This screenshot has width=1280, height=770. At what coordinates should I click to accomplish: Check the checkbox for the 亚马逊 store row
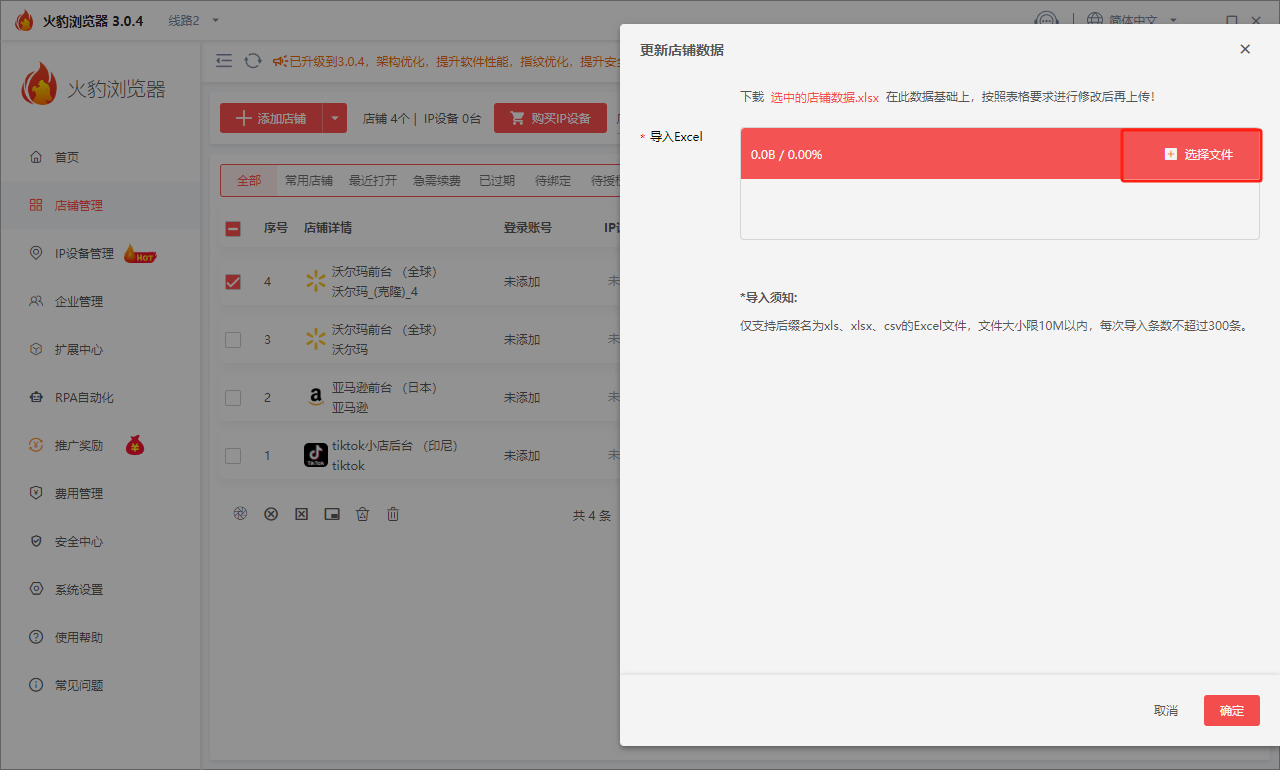coord(233,398)
